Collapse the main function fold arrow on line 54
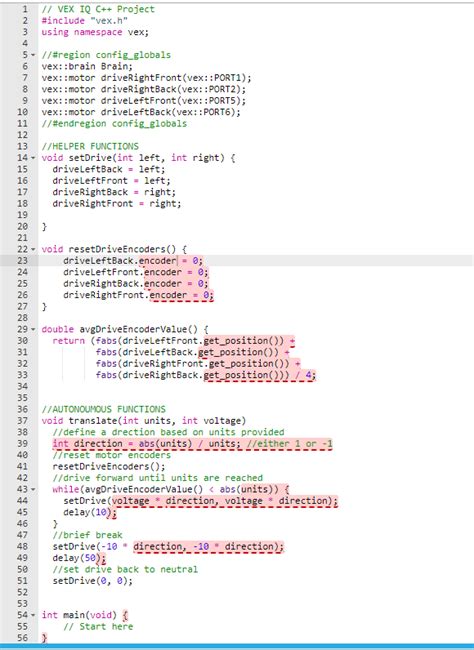The width and height of the screenshot is (474, 650). tap(33, 615)
